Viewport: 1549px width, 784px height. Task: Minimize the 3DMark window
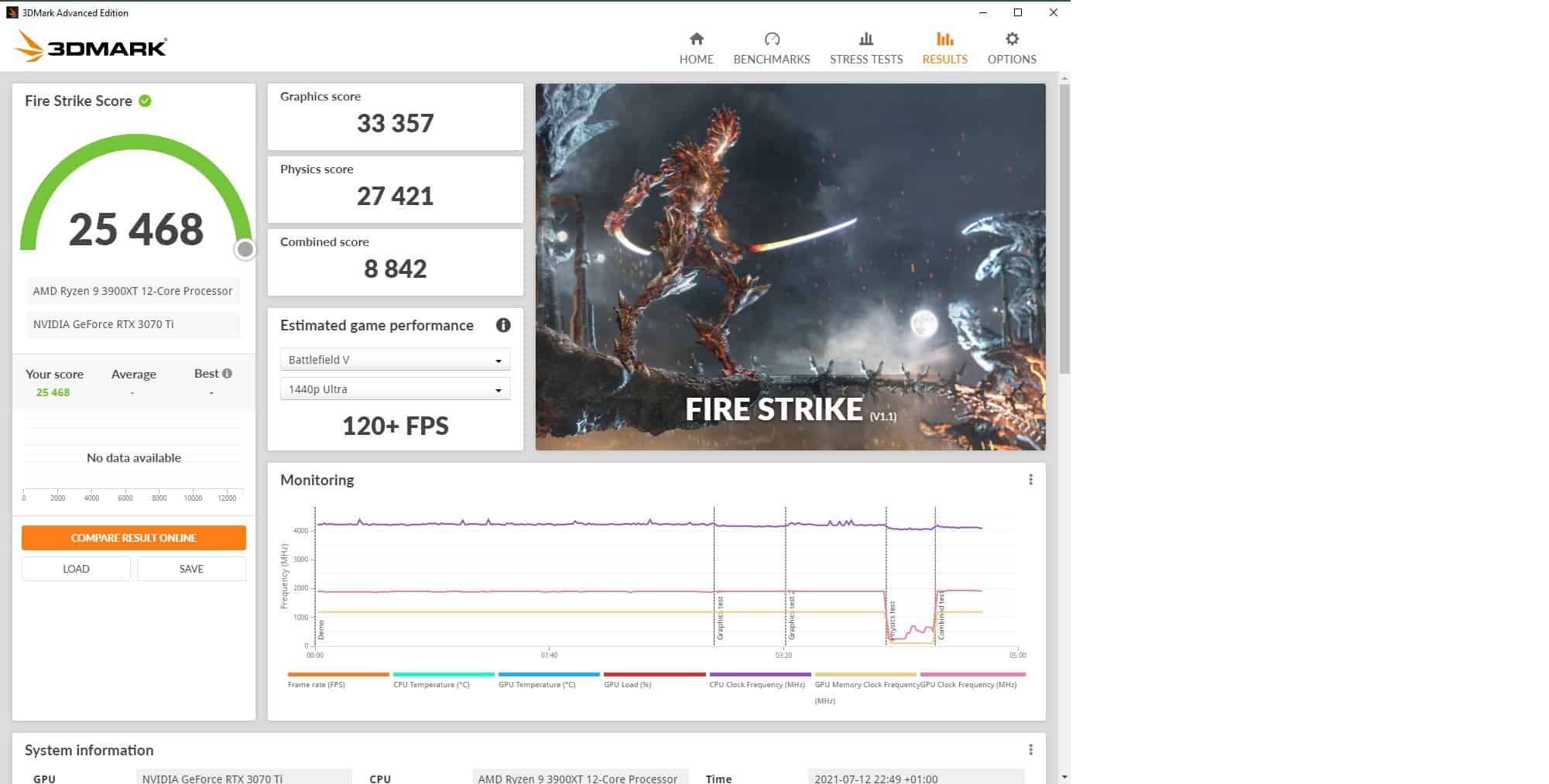click(983, 12)
